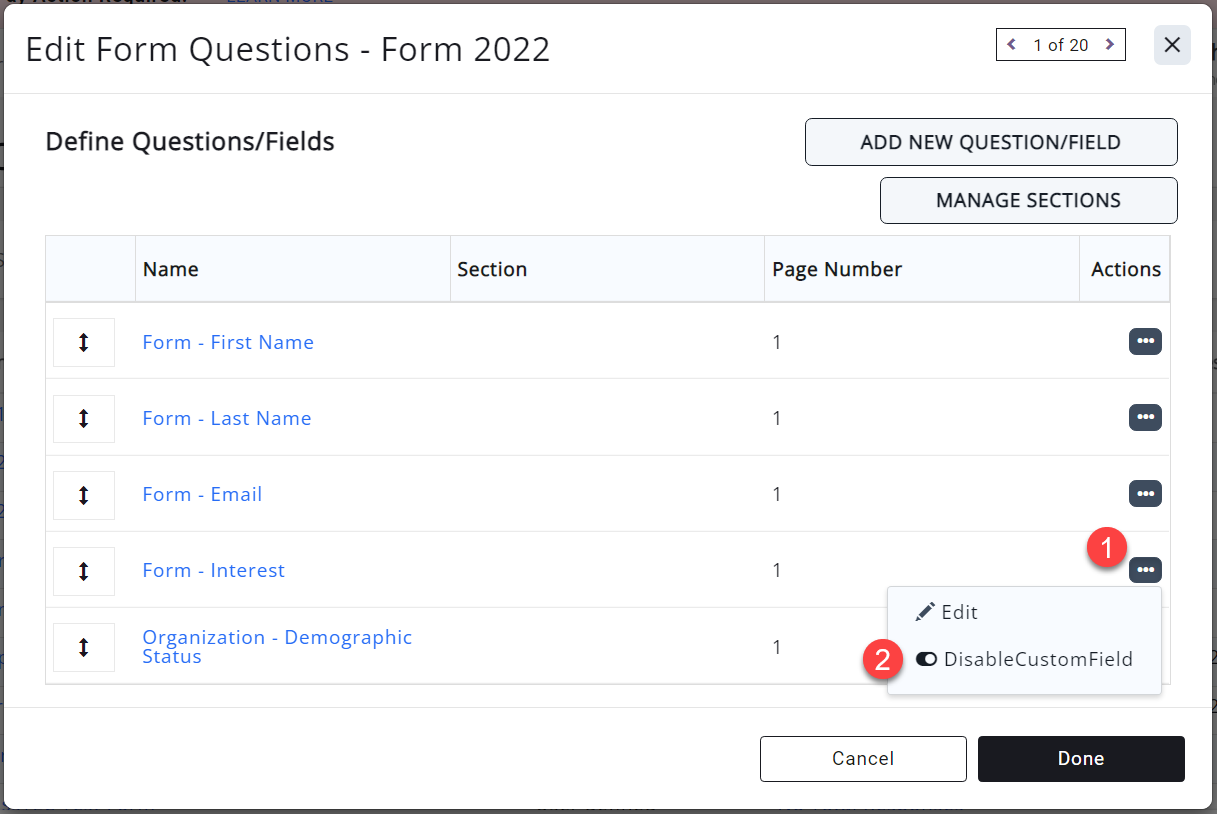Click ellipsis button for Form - Interest row
This screenshot has height=814, width=1217.
(x=1145, y=570)
